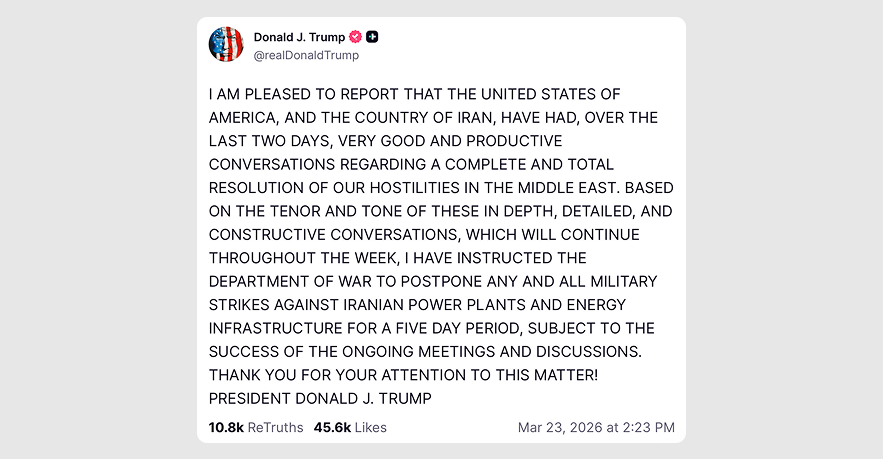Open the @realDonaldTrump handle link
This screenshot has height=459, width=883.
[x=306, y=56]
